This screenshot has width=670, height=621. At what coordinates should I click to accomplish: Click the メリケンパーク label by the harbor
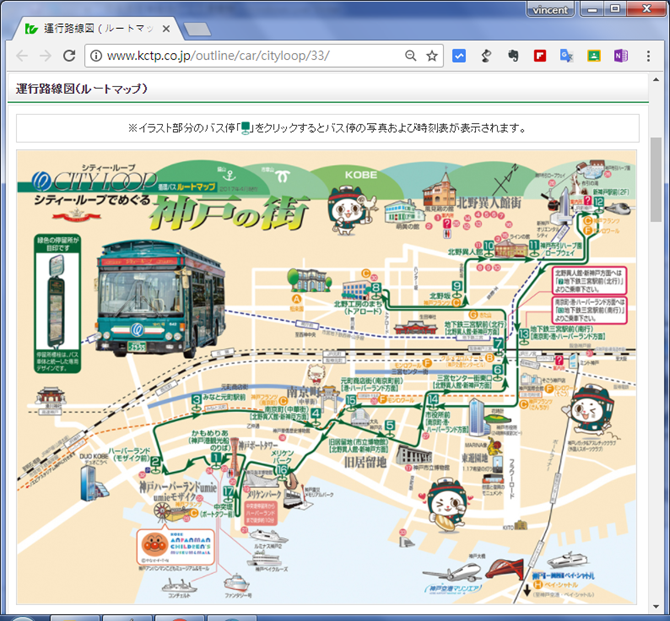coord(264,494)
